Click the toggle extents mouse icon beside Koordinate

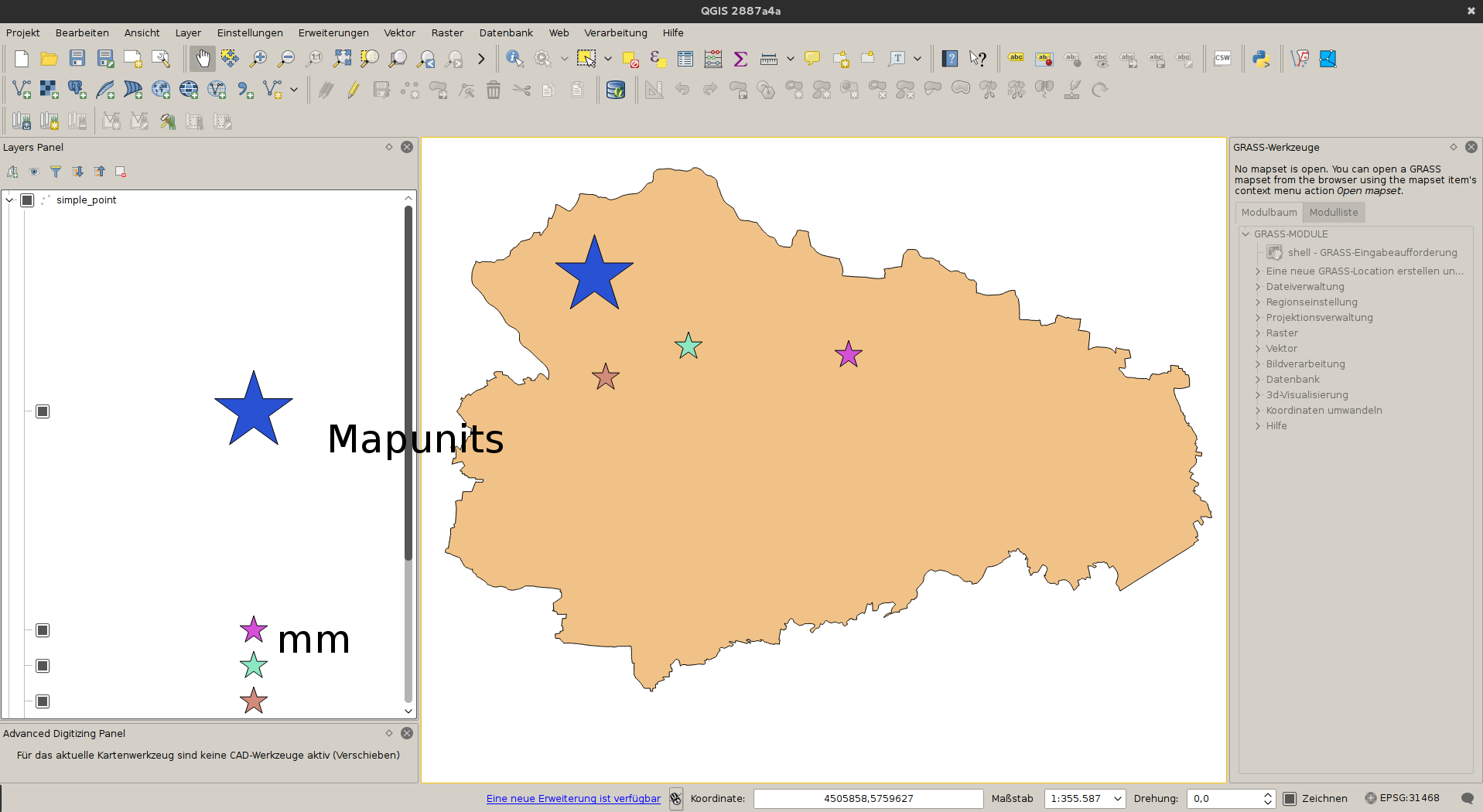676,799
